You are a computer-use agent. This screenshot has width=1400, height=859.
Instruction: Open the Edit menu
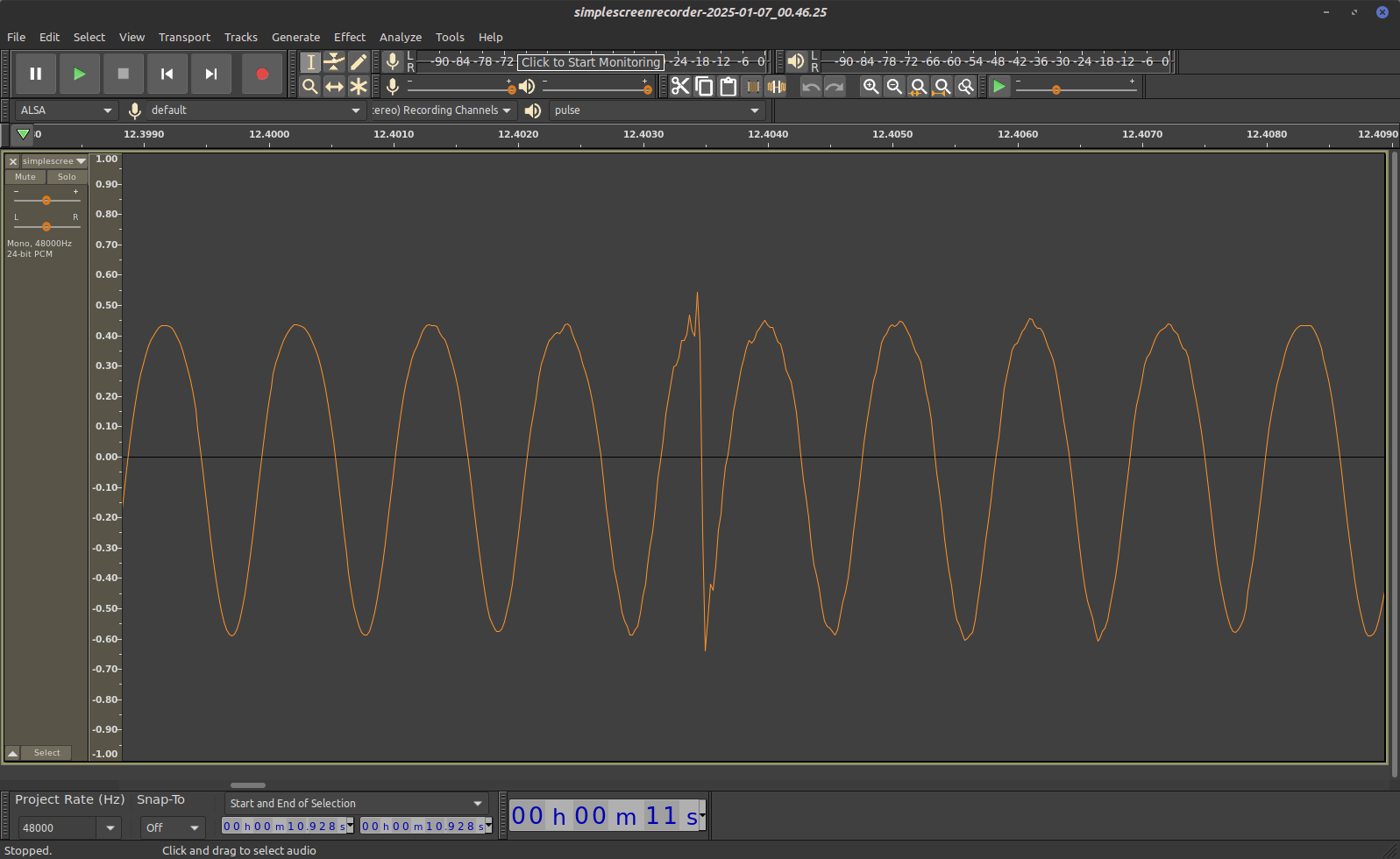coord(49,37)
